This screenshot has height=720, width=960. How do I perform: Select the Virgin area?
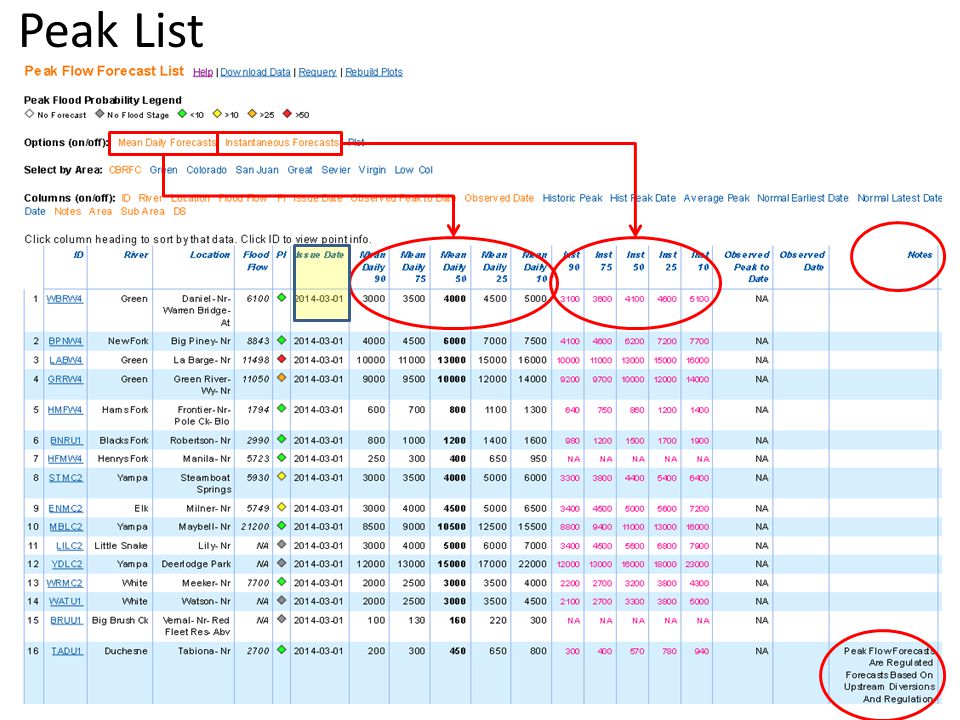[372, 170]
